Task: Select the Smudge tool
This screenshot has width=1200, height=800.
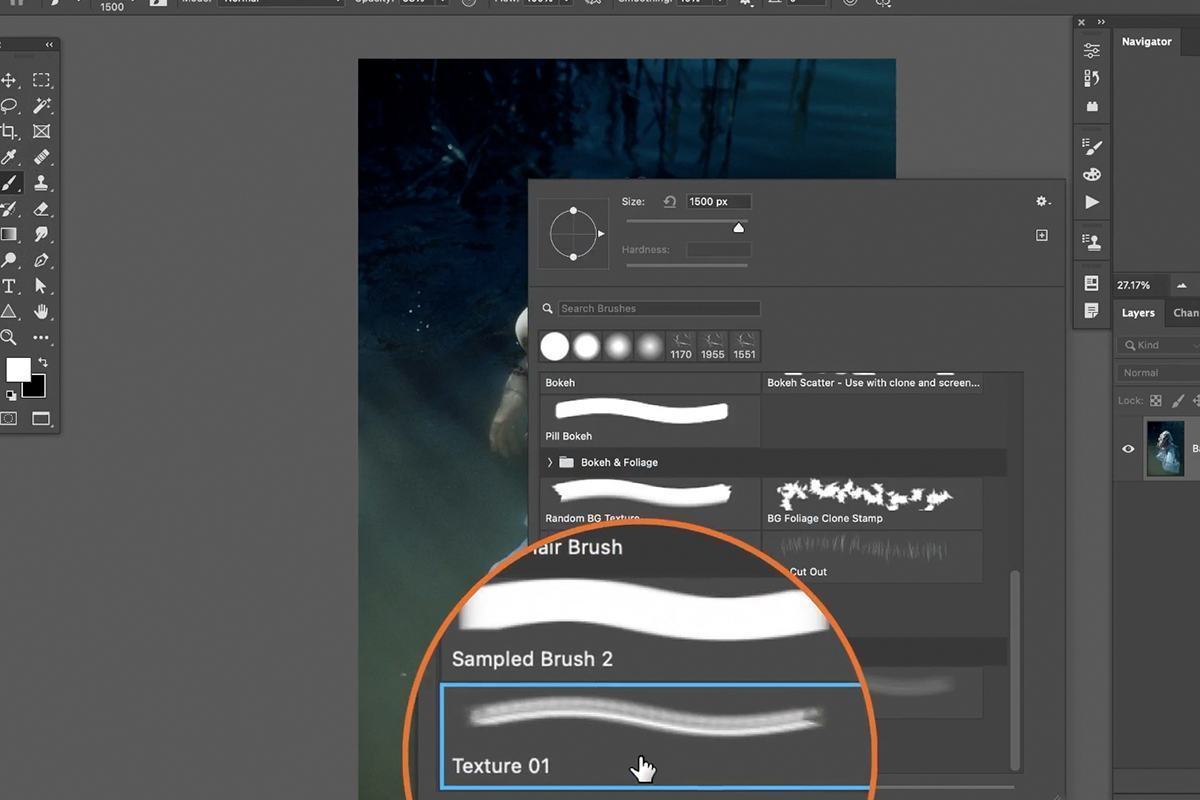Action: coord(41,235)
